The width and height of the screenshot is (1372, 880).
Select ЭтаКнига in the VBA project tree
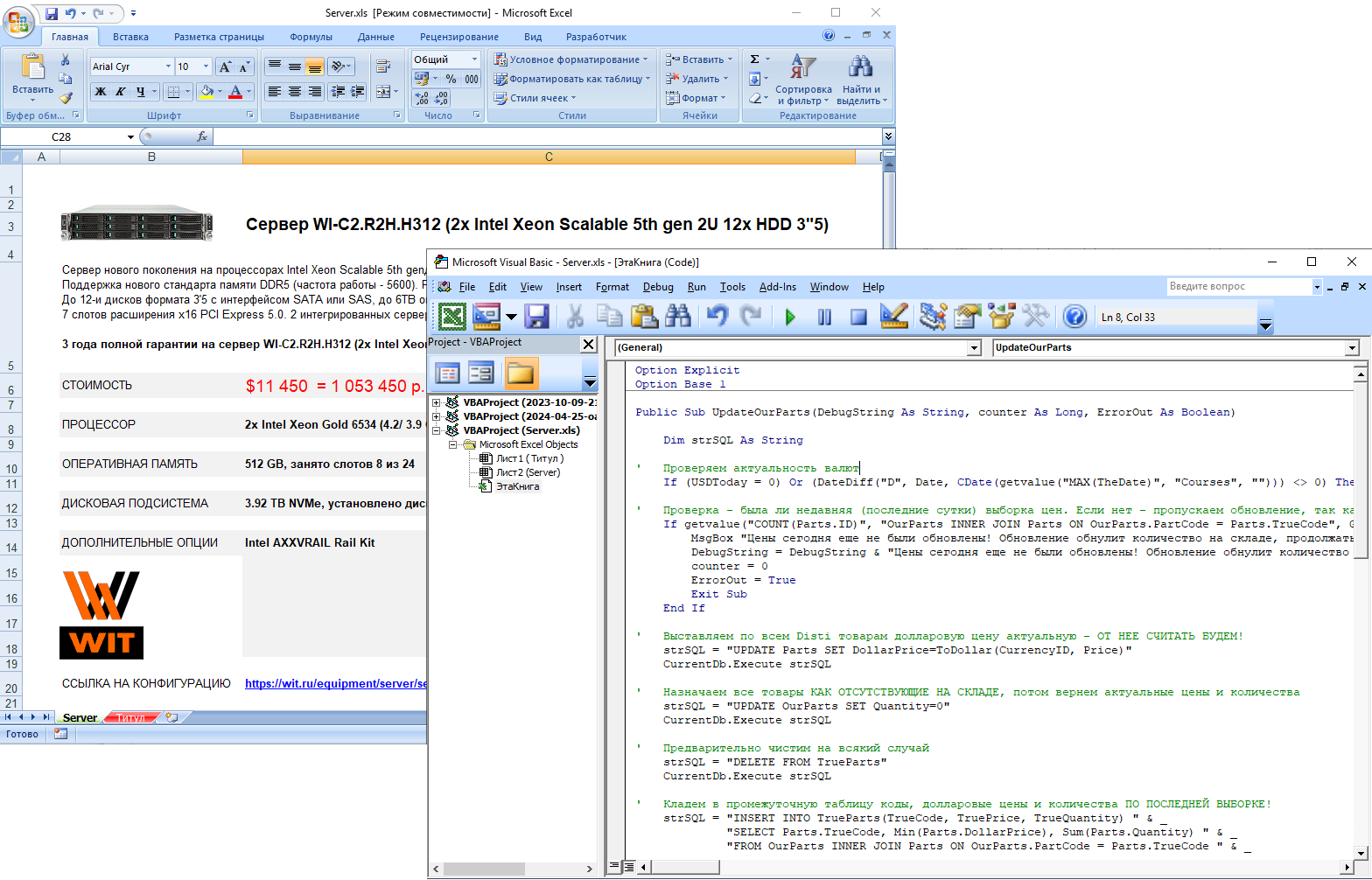tap(517, 486)
